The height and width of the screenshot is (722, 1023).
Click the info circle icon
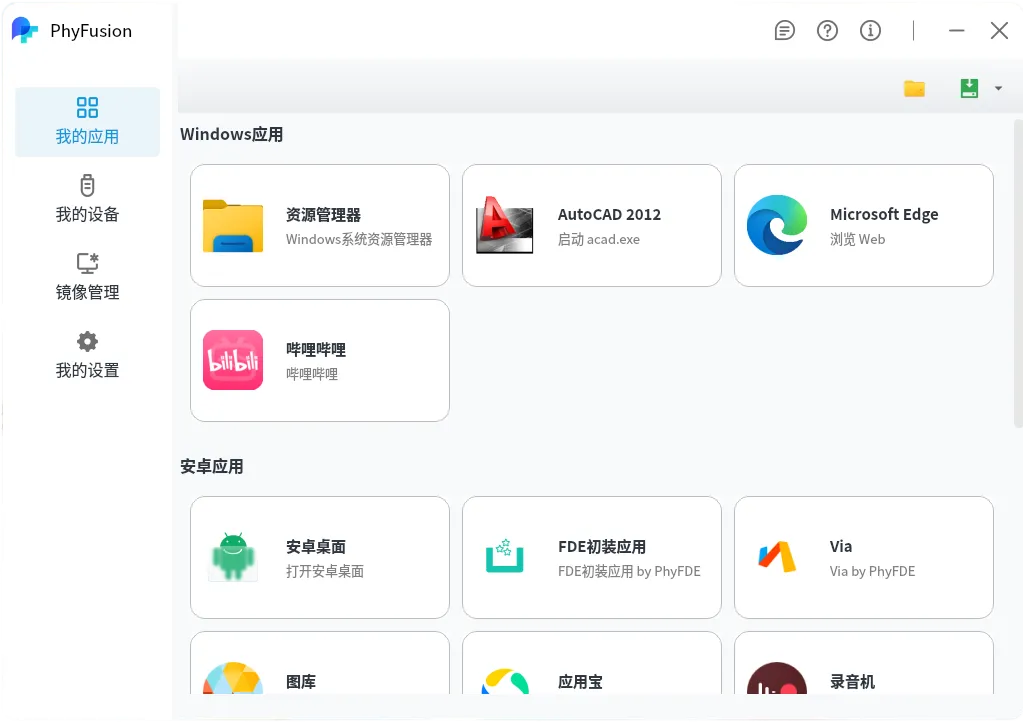870,31
